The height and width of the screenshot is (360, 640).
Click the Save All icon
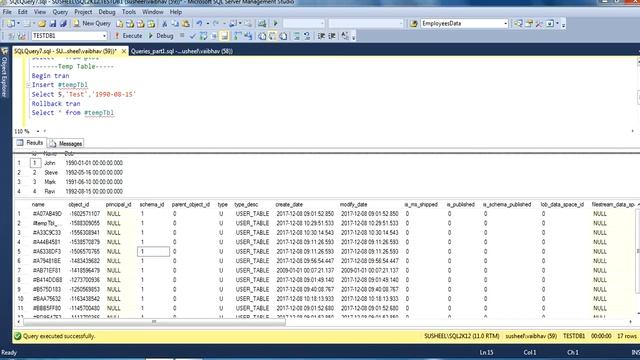tap(63, 24)
